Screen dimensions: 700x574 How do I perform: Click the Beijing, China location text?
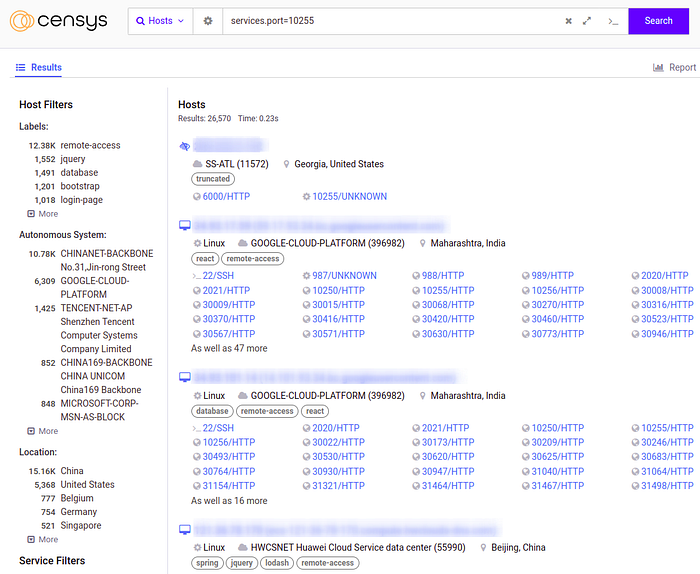pyautogui.click(x=518, y=548)
